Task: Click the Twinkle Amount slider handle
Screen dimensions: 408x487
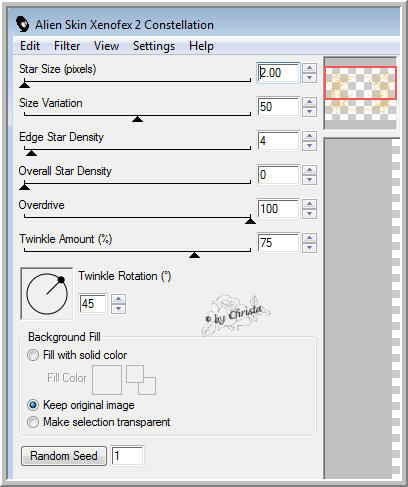Action: pyautogui.click(x=194, y=255)
